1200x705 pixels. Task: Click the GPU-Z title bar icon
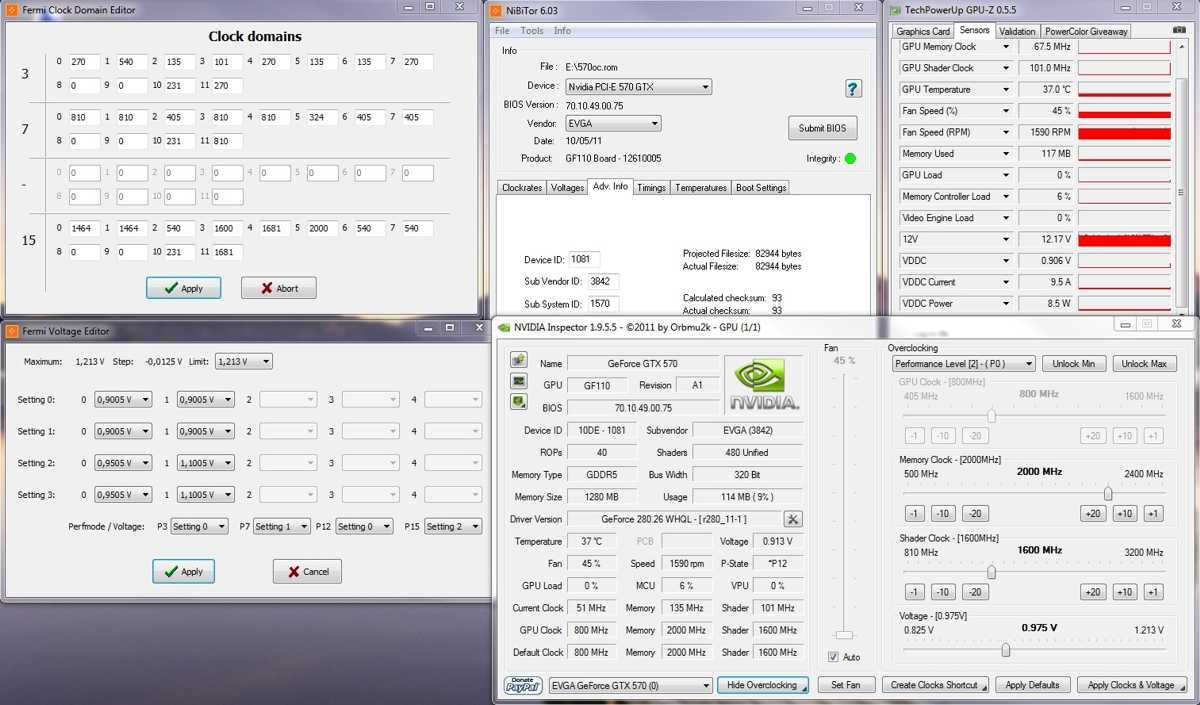896,10
